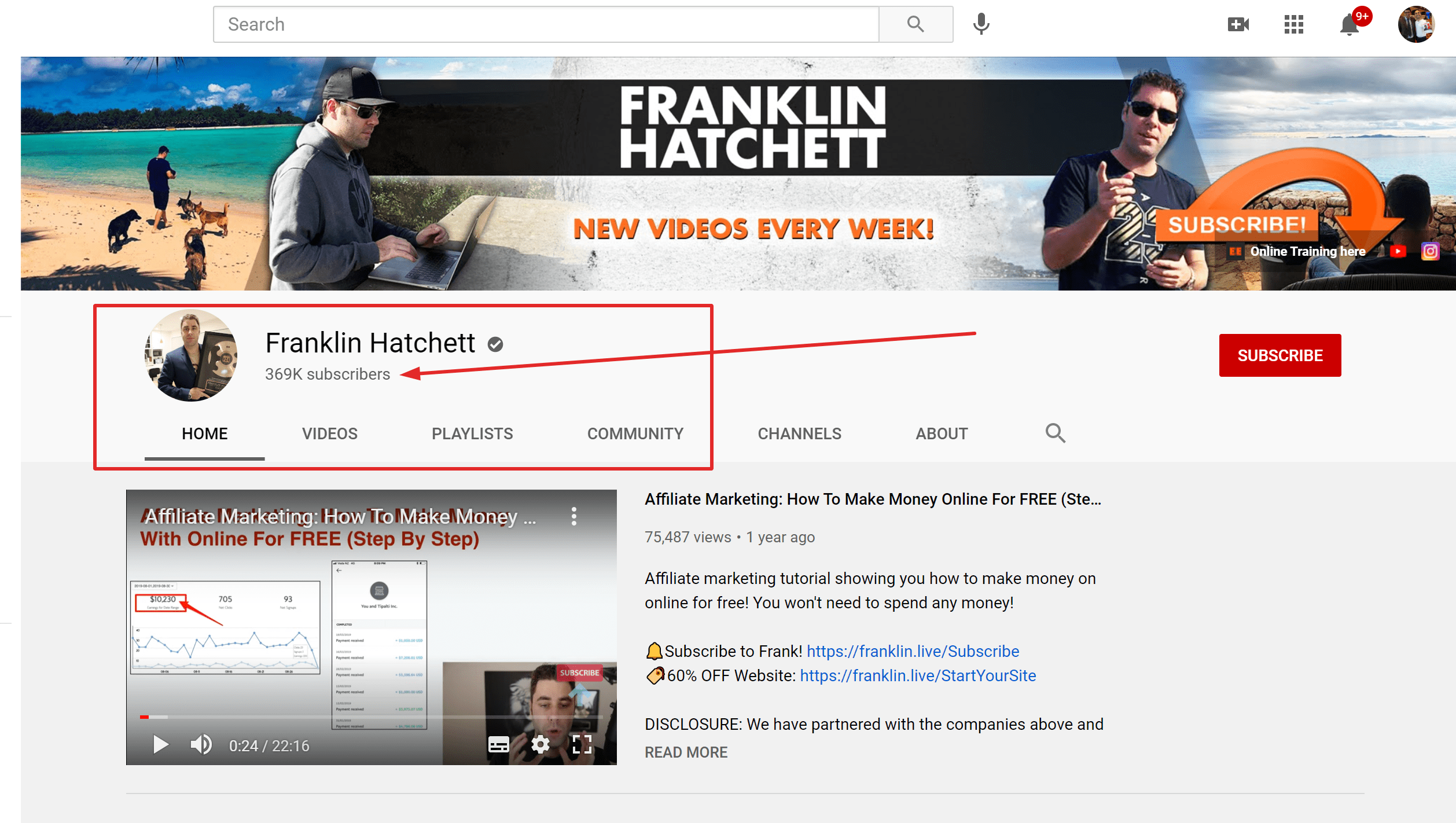Image resolution: width=1456 pixels, height=823 pixels.
Task: Open the create video camera icon
Action: click(x=1238, y=24)
